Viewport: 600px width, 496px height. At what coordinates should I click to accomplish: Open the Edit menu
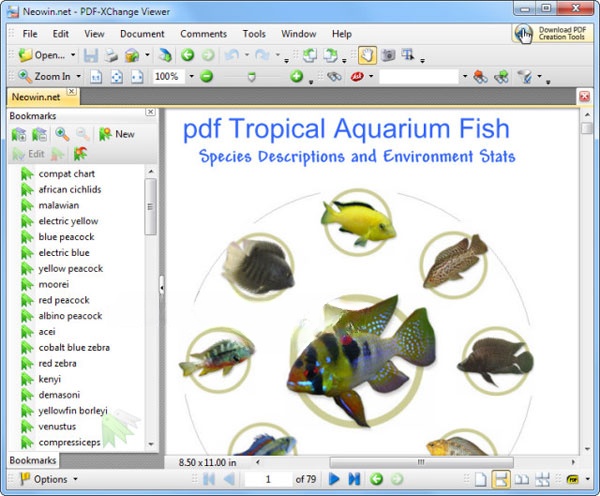click(x=61, y=34)
